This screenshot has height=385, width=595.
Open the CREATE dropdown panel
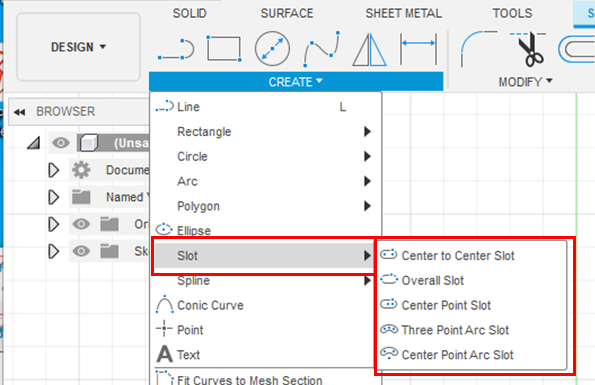coord(296,82)
